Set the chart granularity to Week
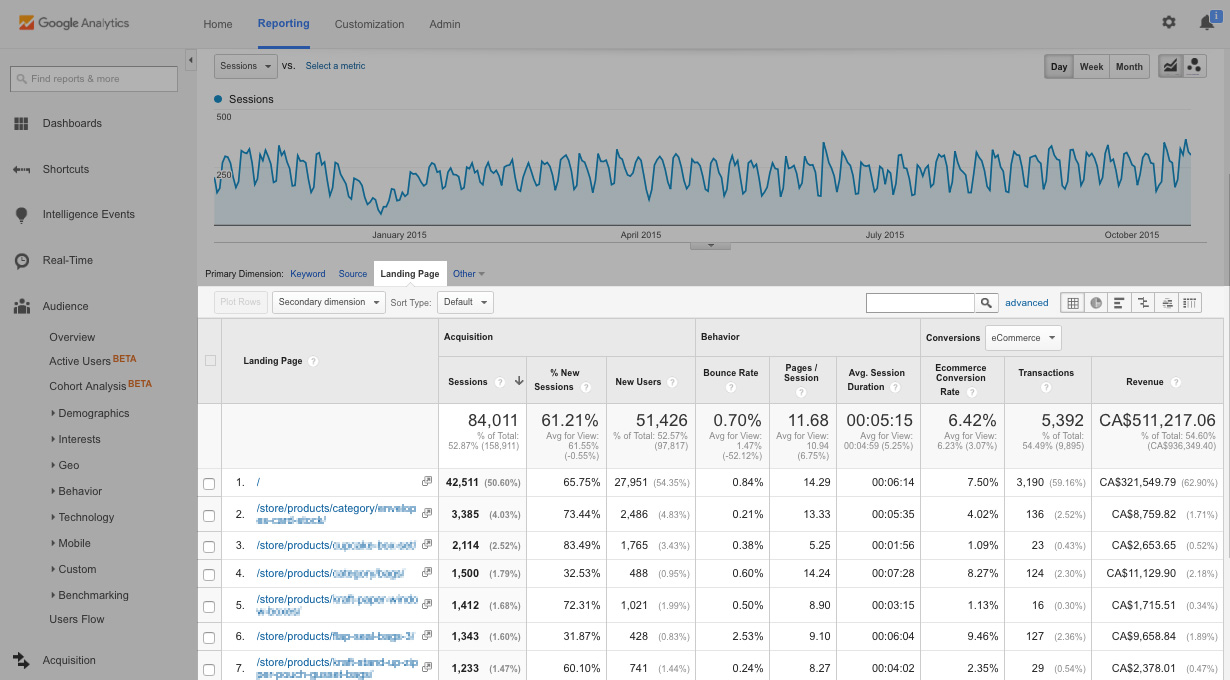1230x680 pixels. (1091, 67)
